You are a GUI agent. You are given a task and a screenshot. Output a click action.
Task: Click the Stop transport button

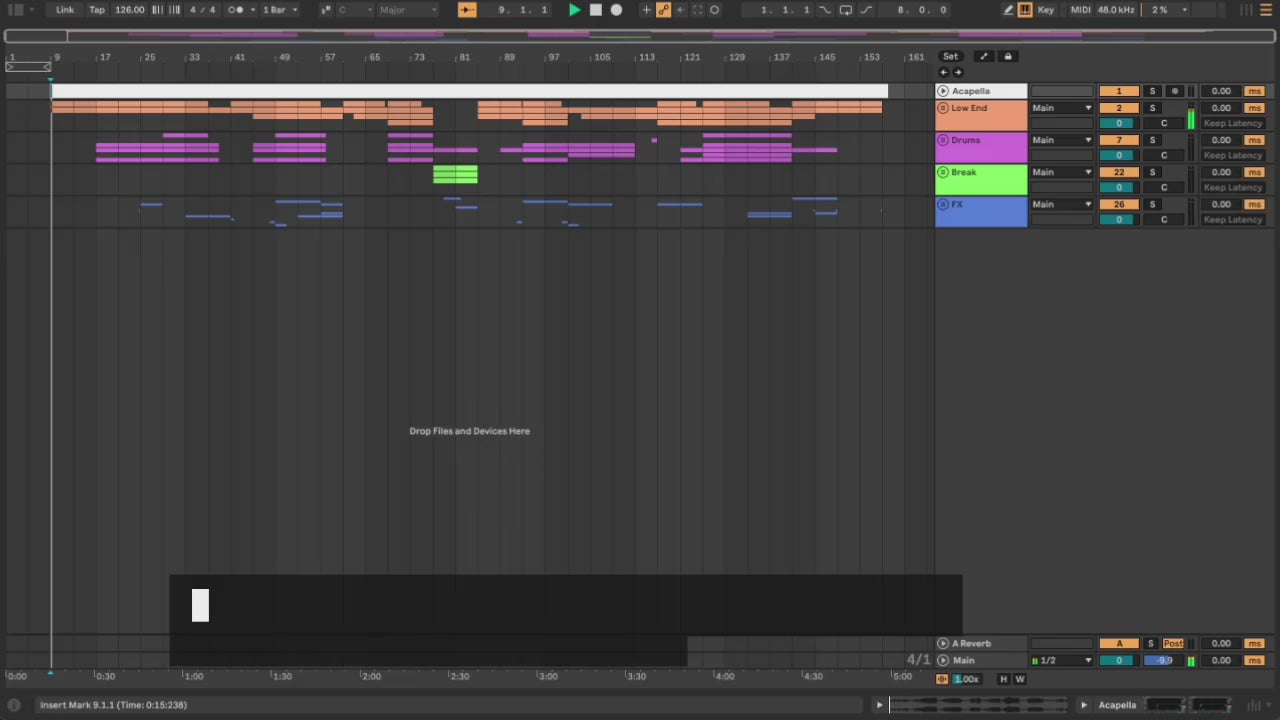(x=595, y=10)
